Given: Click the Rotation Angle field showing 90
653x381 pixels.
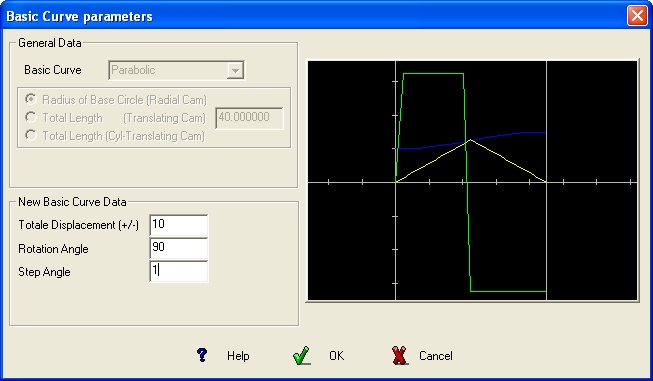Looking at the screenshot, I should 179,248.
